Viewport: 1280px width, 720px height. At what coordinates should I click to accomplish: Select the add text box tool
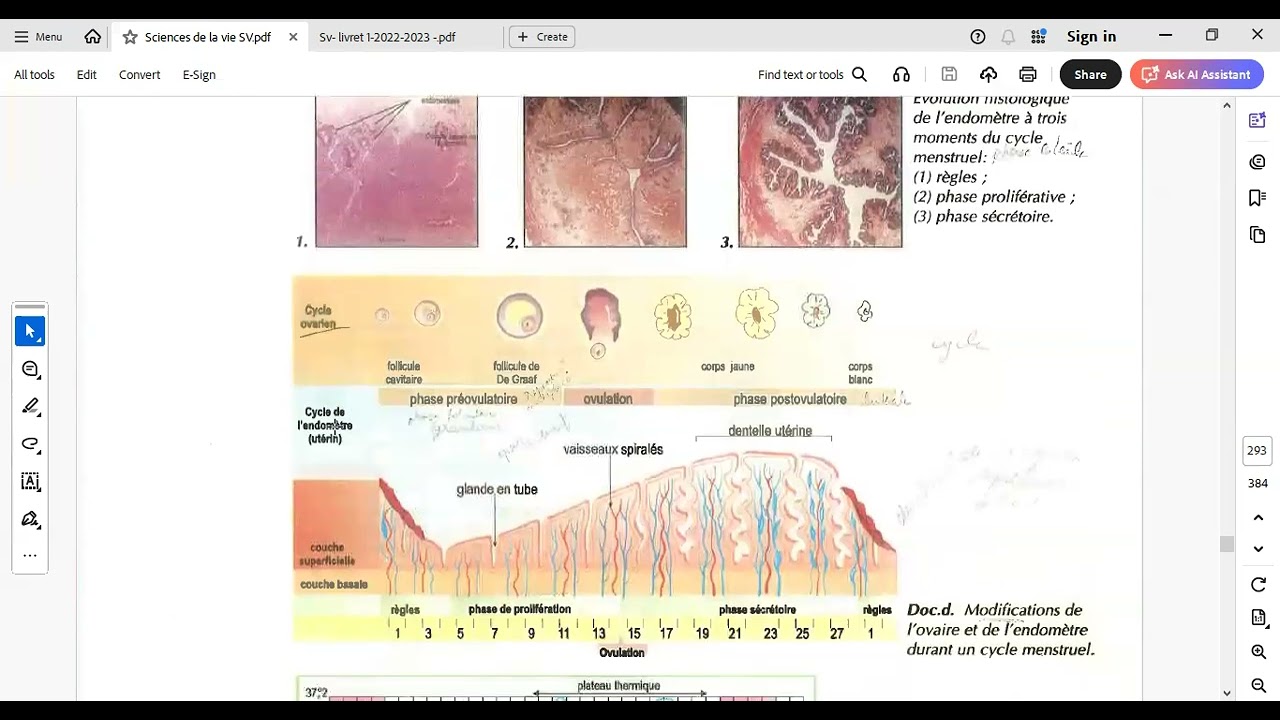pyautogui.click(x=30, y=481)
